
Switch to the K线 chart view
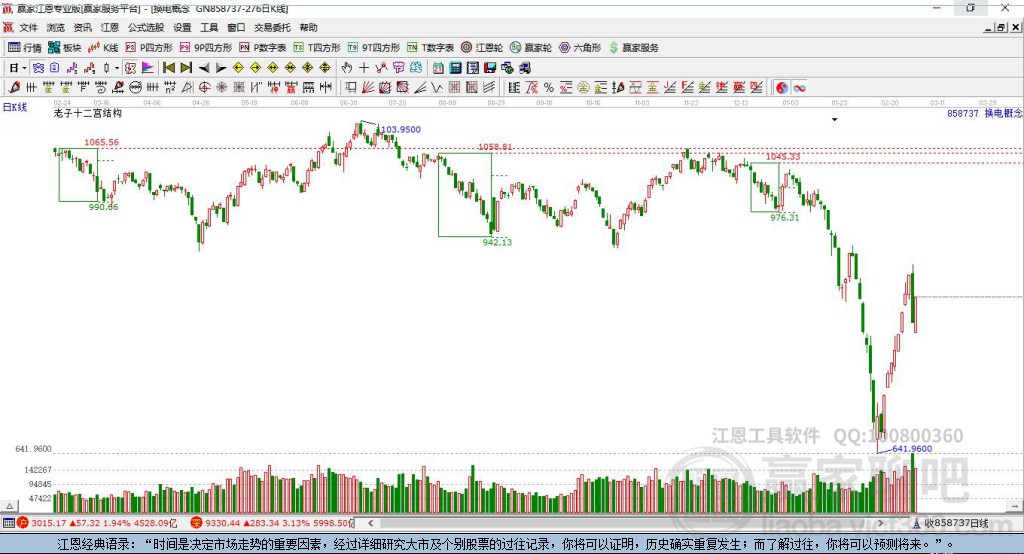tap(103, 48)
